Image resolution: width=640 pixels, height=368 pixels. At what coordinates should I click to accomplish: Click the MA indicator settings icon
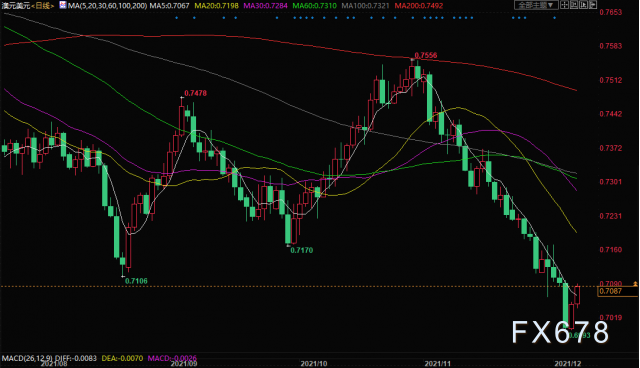(x=63, y=5)
